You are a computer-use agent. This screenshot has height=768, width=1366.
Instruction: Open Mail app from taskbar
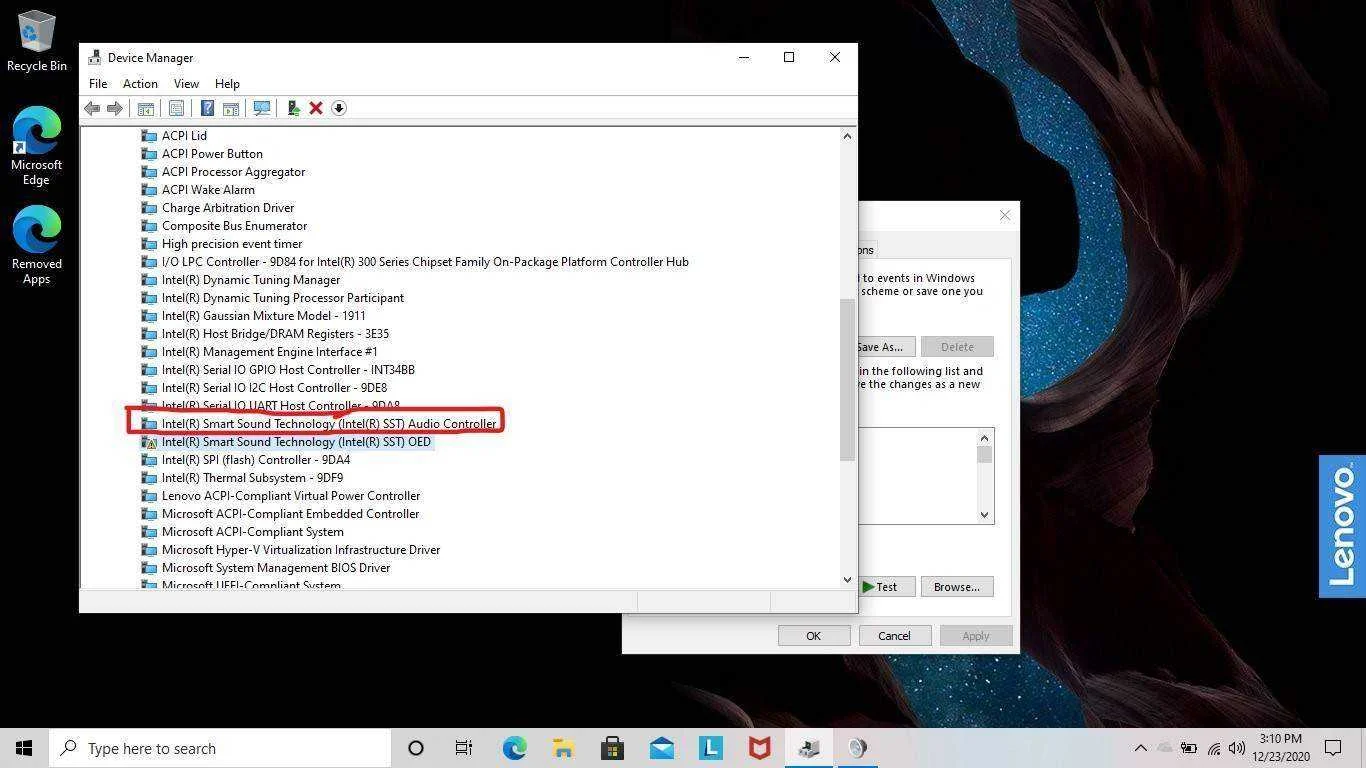661,748
